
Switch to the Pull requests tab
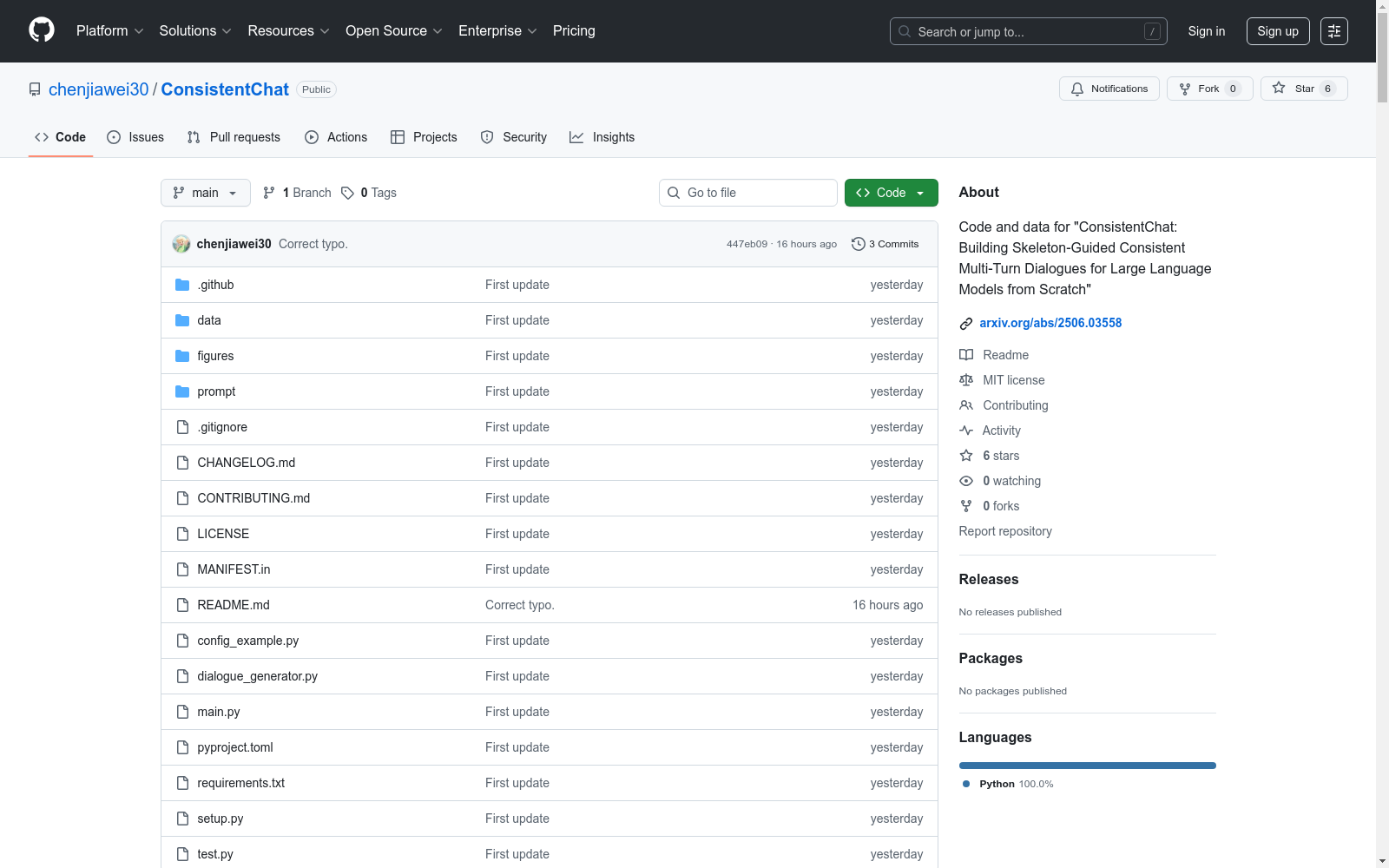pyautogui.click(x=234, y=137)
